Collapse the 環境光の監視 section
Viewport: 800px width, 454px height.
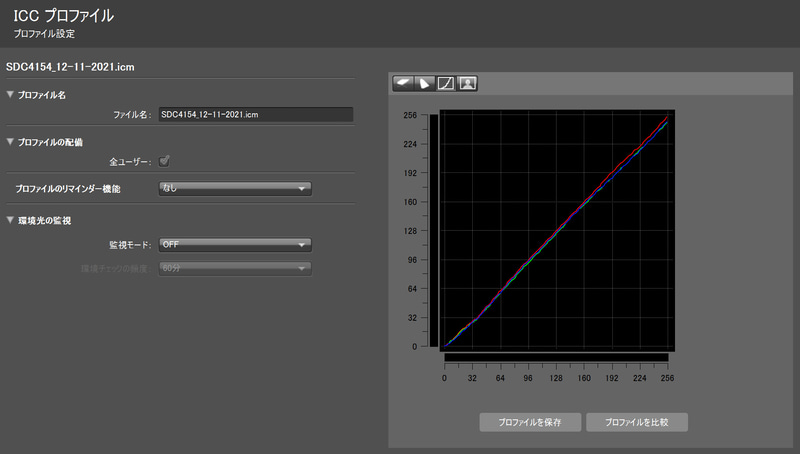[10, 220]
